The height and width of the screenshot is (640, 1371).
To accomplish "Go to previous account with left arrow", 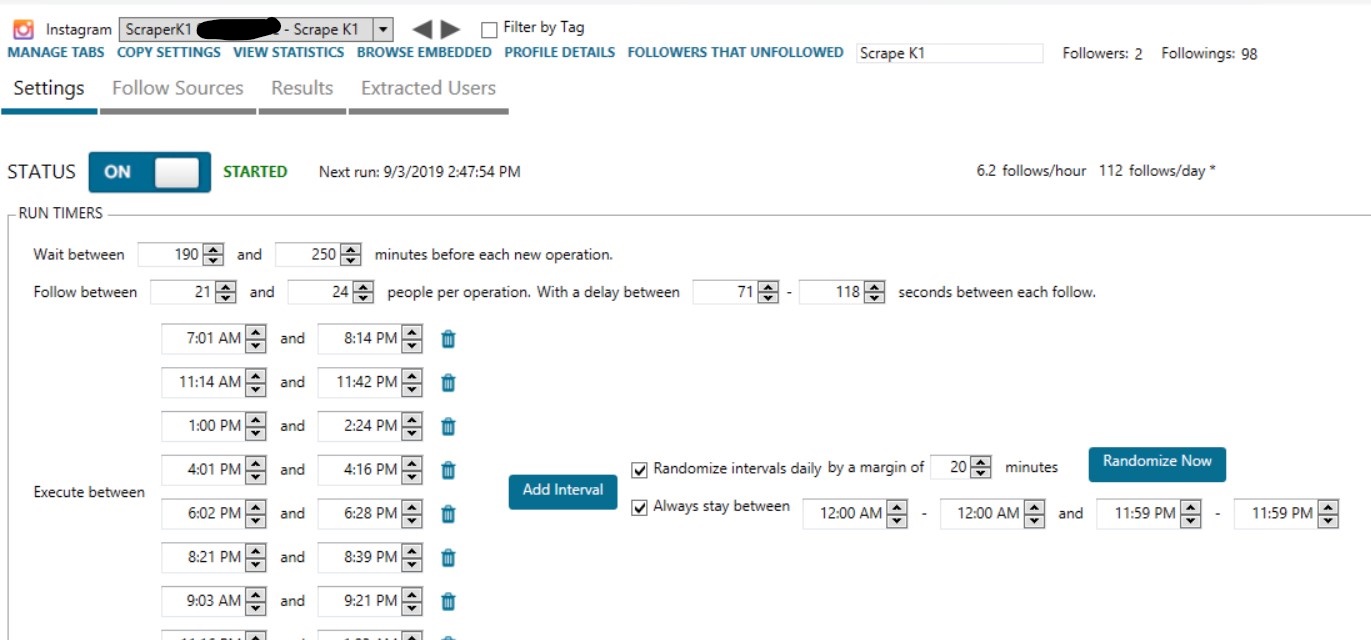I will (423, 30).
